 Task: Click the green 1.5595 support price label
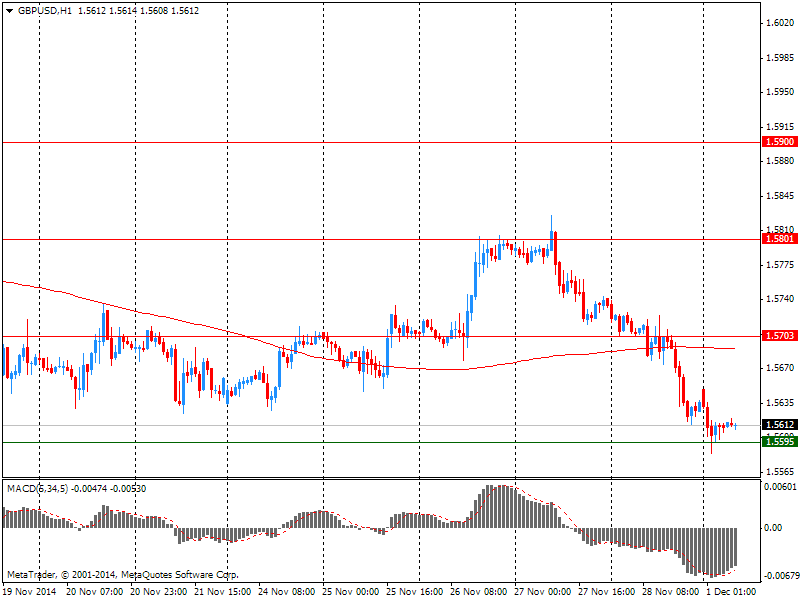[x=779, y=441]
